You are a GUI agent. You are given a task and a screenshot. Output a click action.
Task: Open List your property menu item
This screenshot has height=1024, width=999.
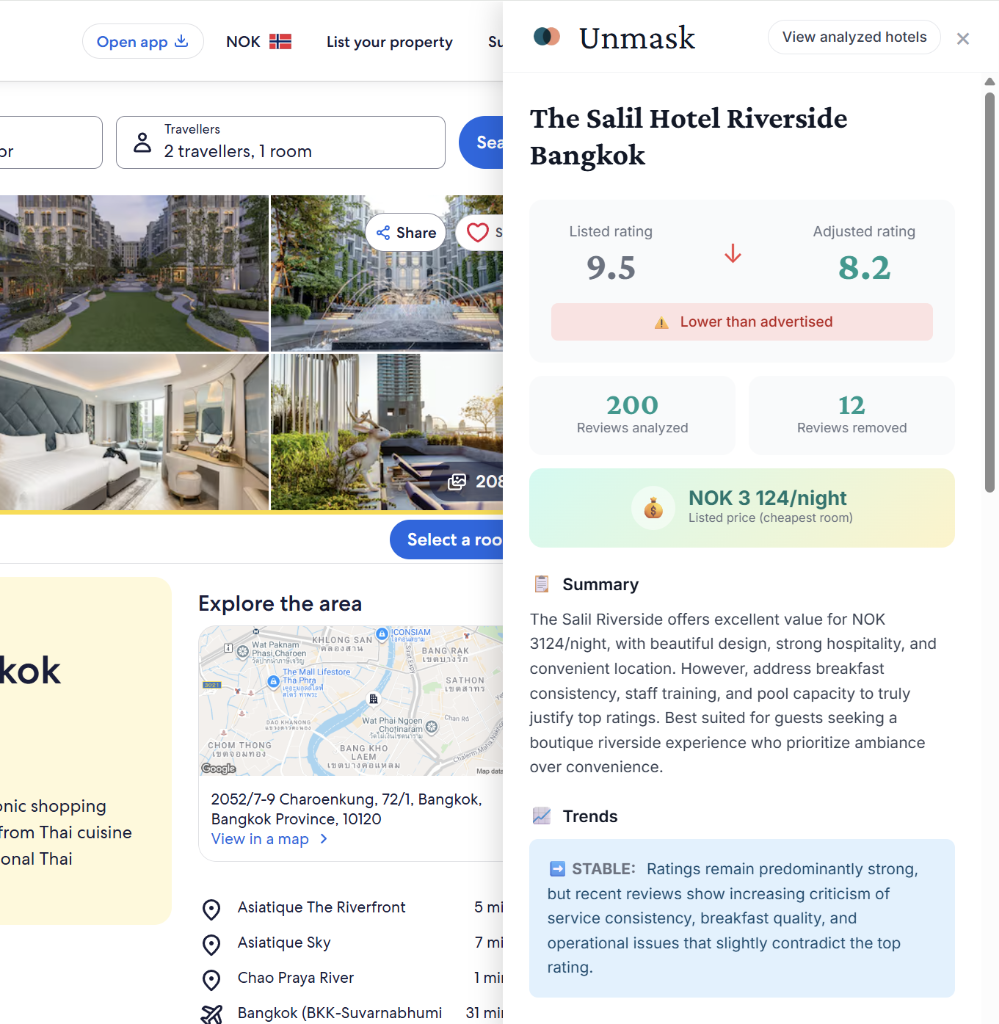pyautogui.click(x=389, y=42)
